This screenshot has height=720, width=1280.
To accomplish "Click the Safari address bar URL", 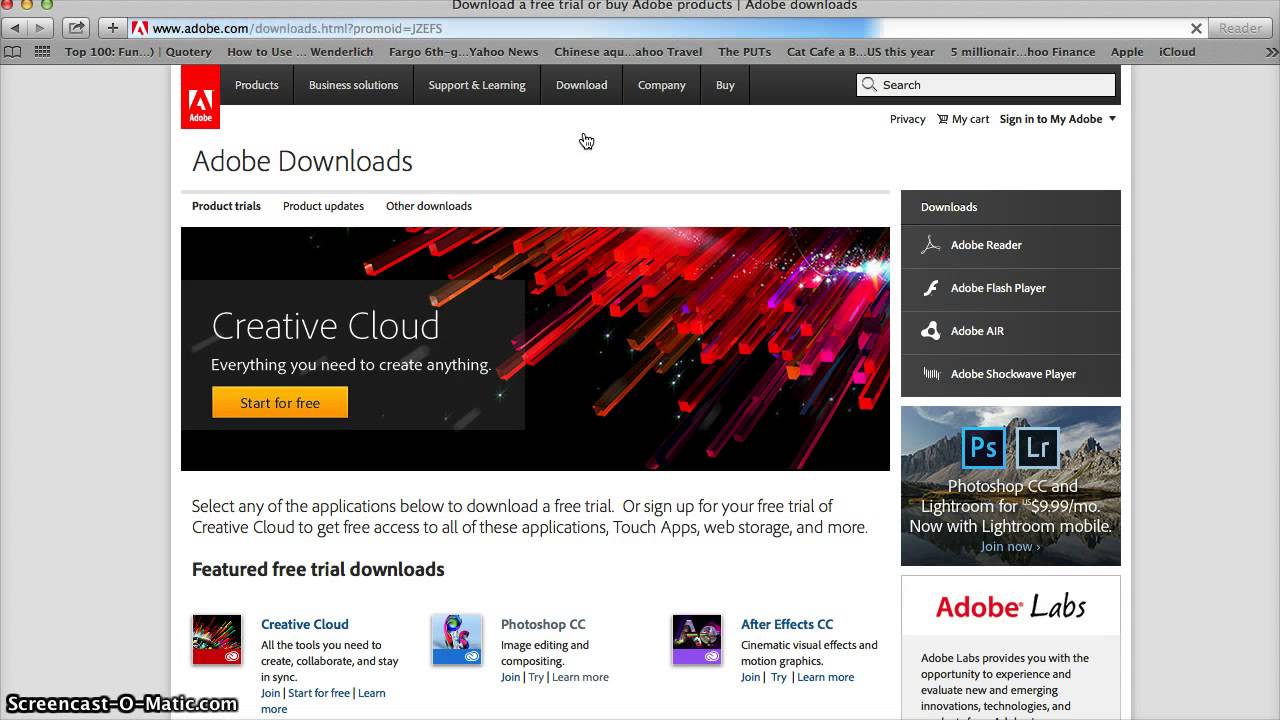I will click(297, 28).
